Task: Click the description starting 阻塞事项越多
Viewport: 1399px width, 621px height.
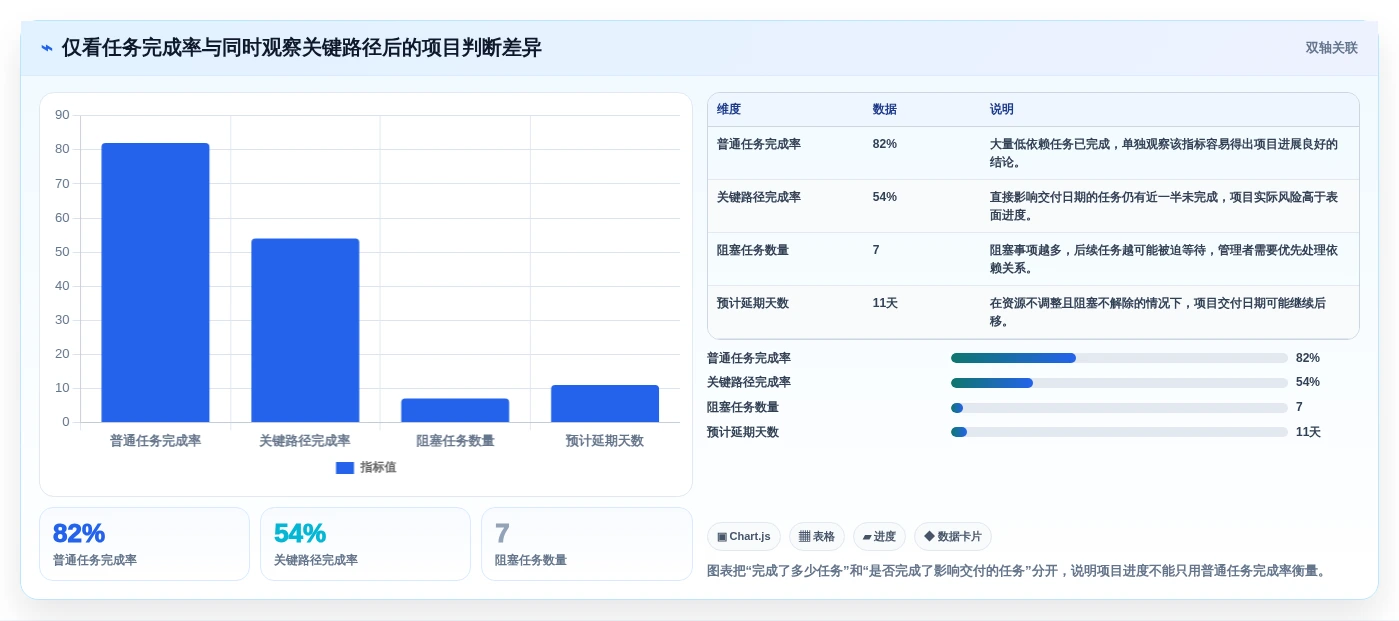Action: pos(1164,259)
